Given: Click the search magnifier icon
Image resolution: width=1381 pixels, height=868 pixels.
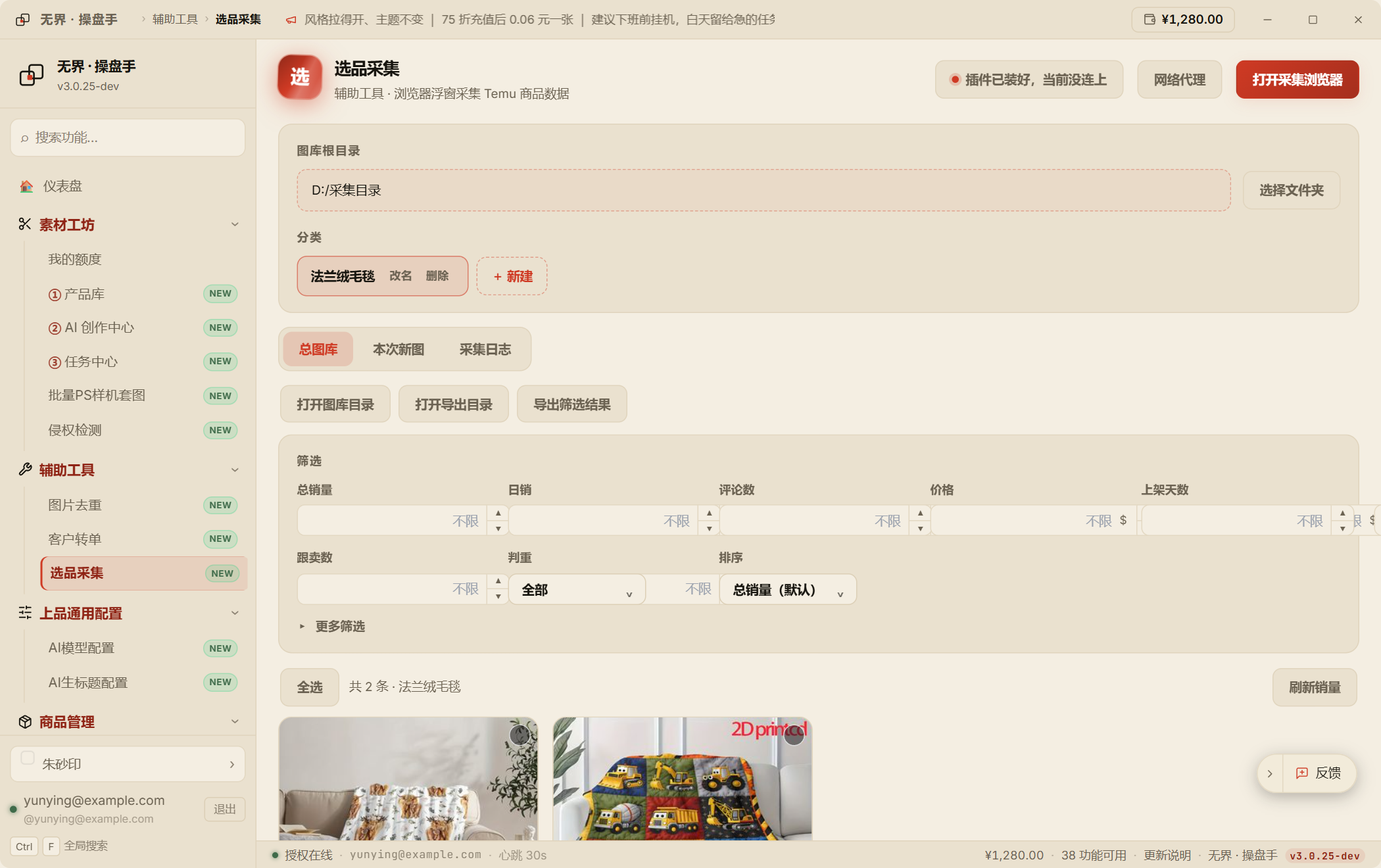Looking at the screenshot, I should (25, 138).
